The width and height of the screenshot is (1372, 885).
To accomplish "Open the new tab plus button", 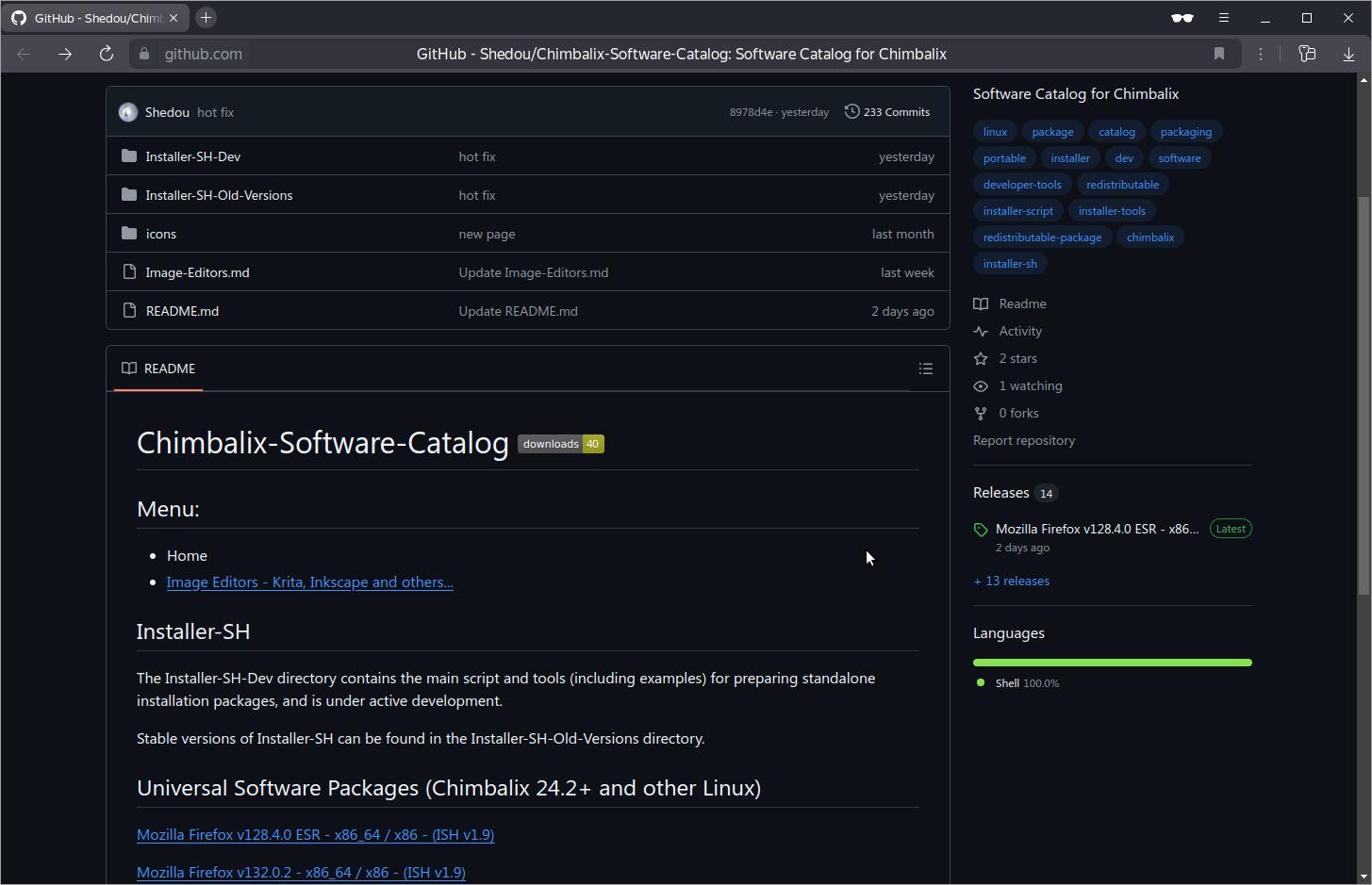I will [206, 18].
